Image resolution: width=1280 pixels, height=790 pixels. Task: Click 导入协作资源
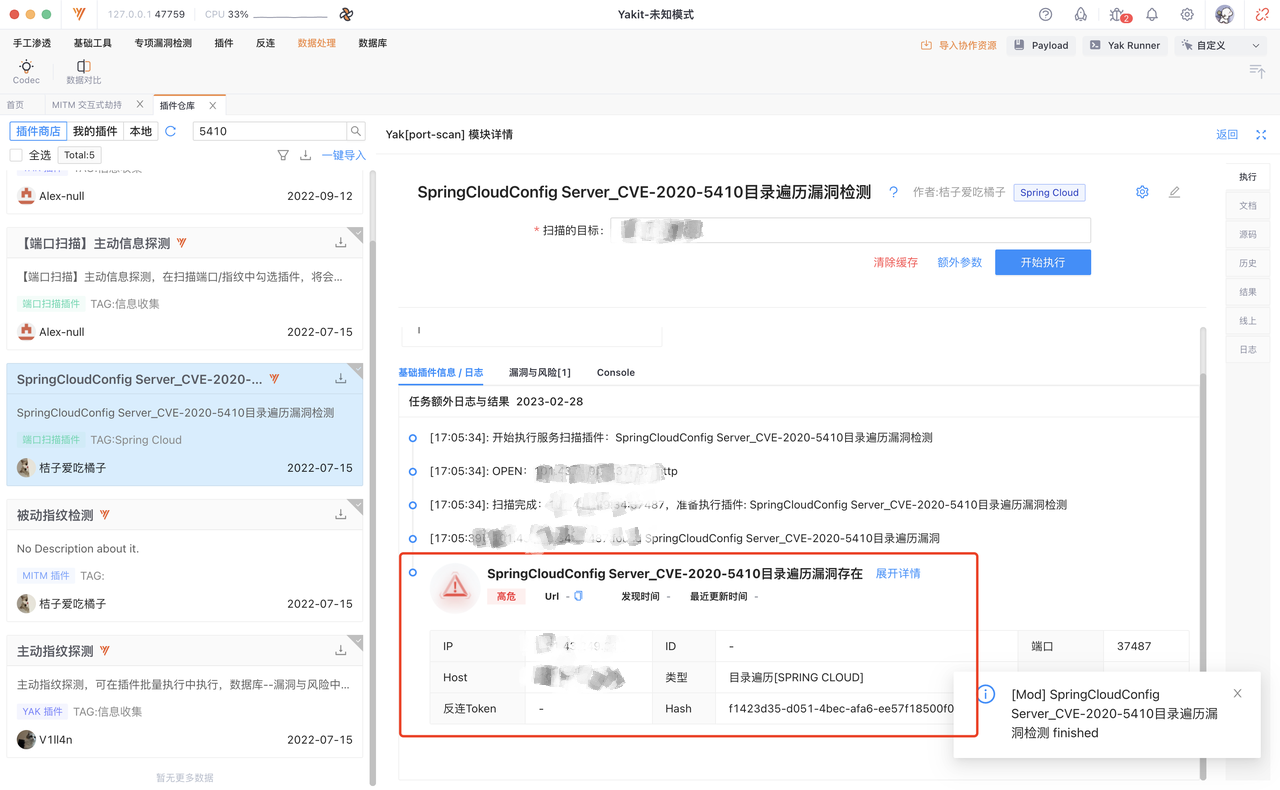coord(959,45)
